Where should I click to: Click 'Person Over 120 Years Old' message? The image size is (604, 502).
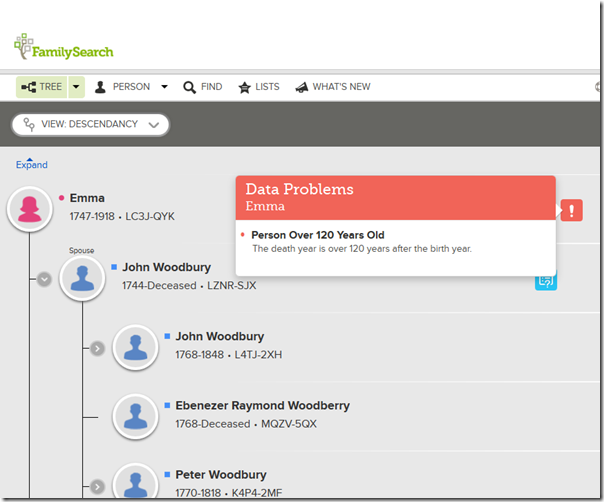pos(318,235)
